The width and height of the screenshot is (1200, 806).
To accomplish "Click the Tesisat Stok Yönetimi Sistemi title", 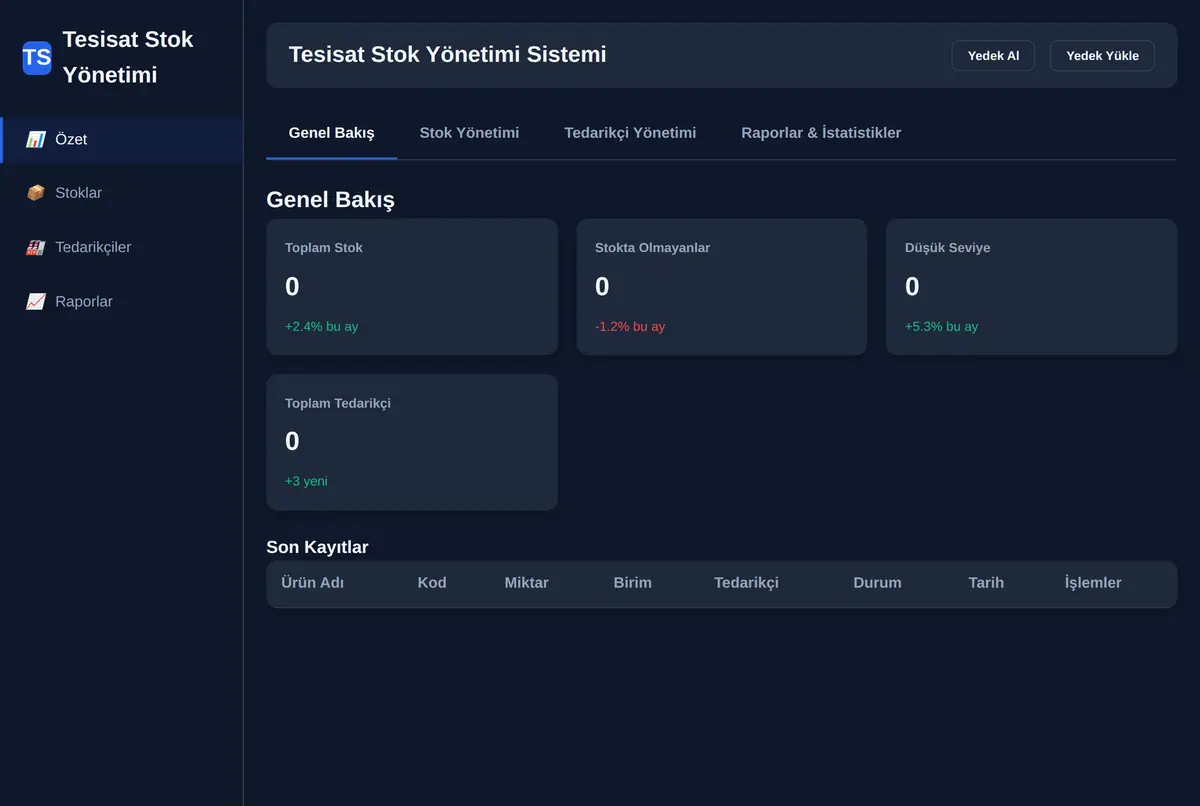I will 448,55.
